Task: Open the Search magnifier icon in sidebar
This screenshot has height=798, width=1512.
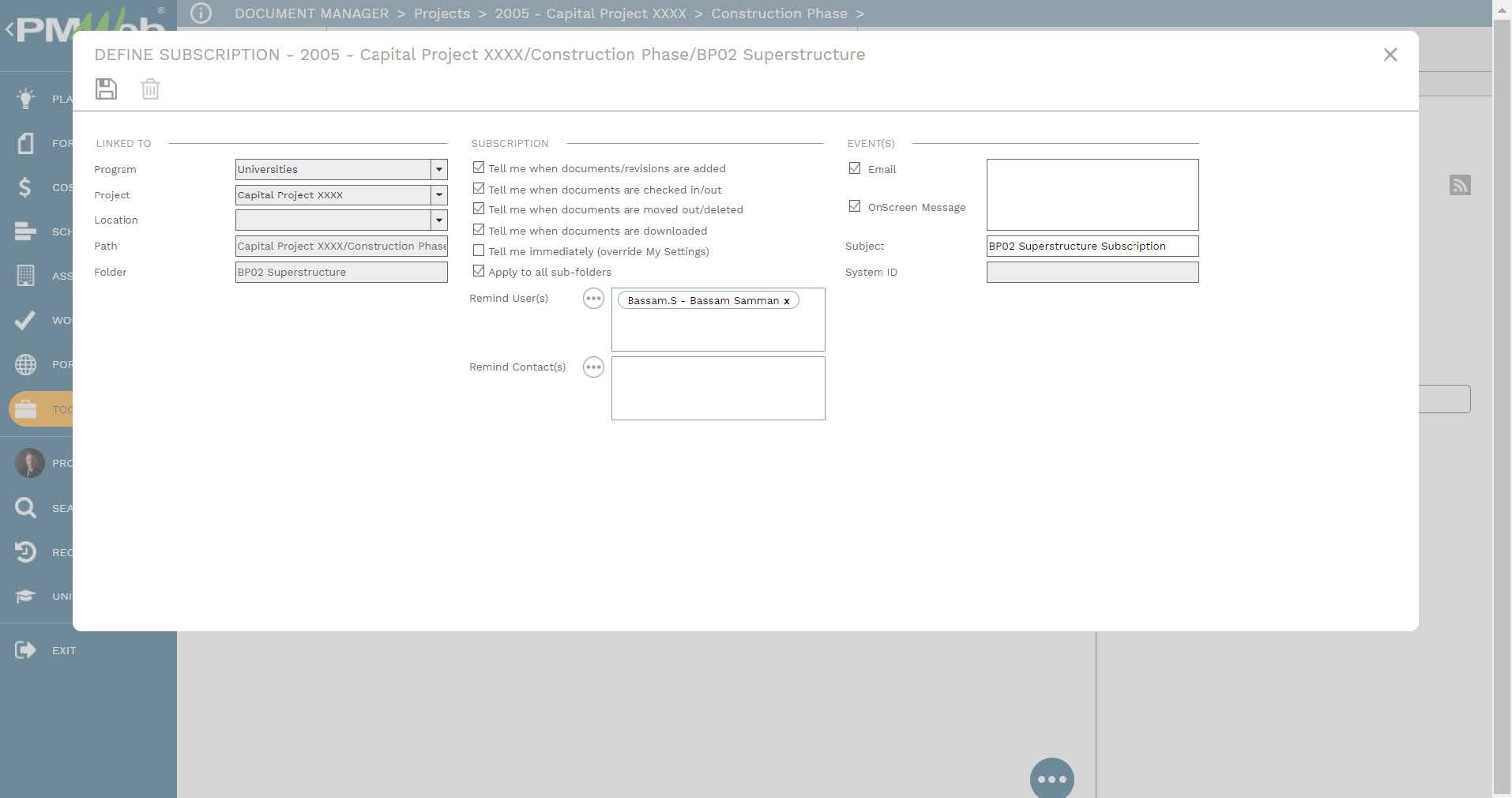Action: [x=25, y=507]
